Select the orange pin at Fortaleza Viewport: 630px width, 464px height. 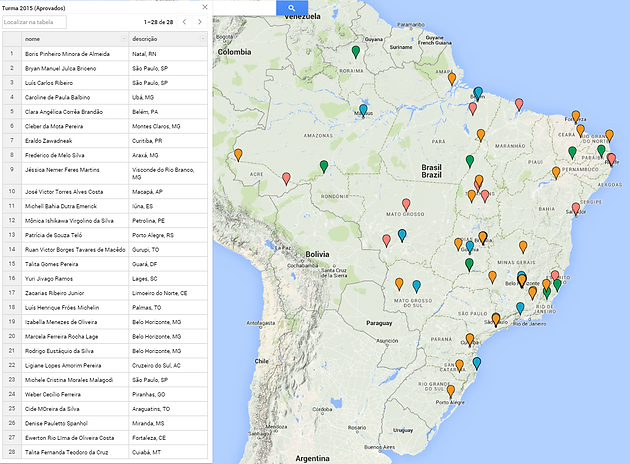click(576, 117)
